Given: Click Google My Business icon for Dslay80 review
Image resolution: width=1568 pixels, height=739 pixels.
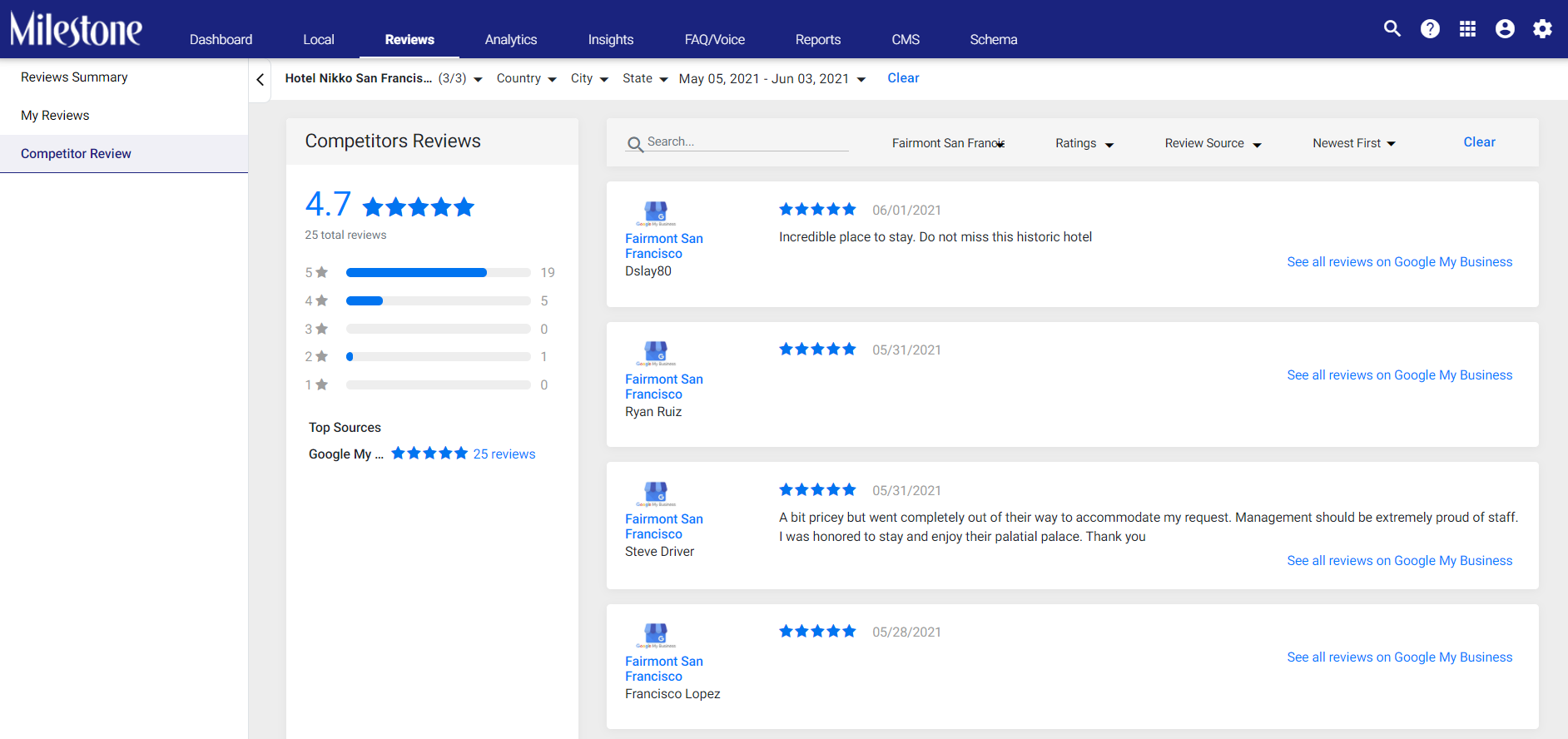Looking at the screenshot, I should 656,214.
